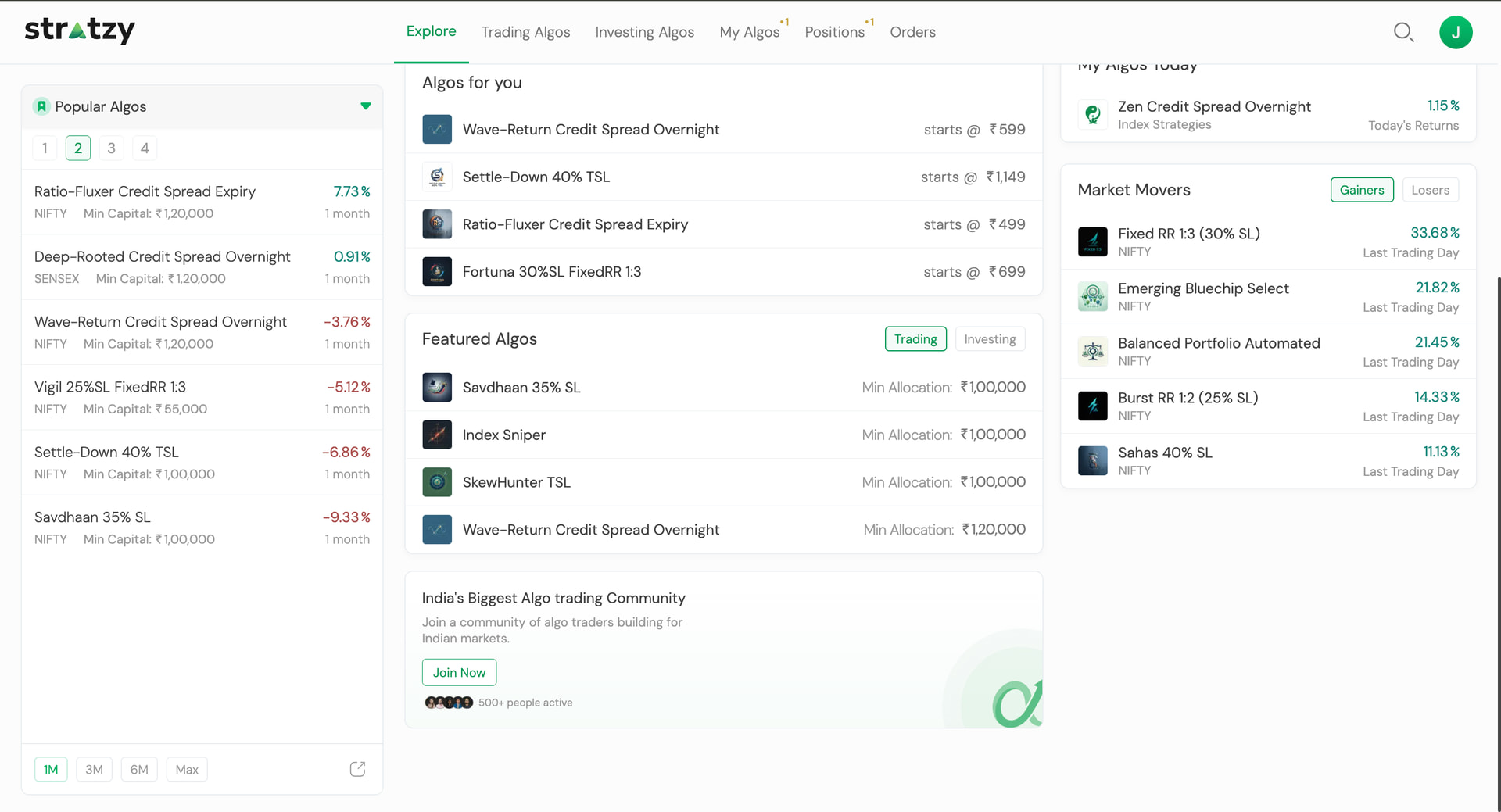
Task: Select the Max time range
Action: click(x=187, y=770)
